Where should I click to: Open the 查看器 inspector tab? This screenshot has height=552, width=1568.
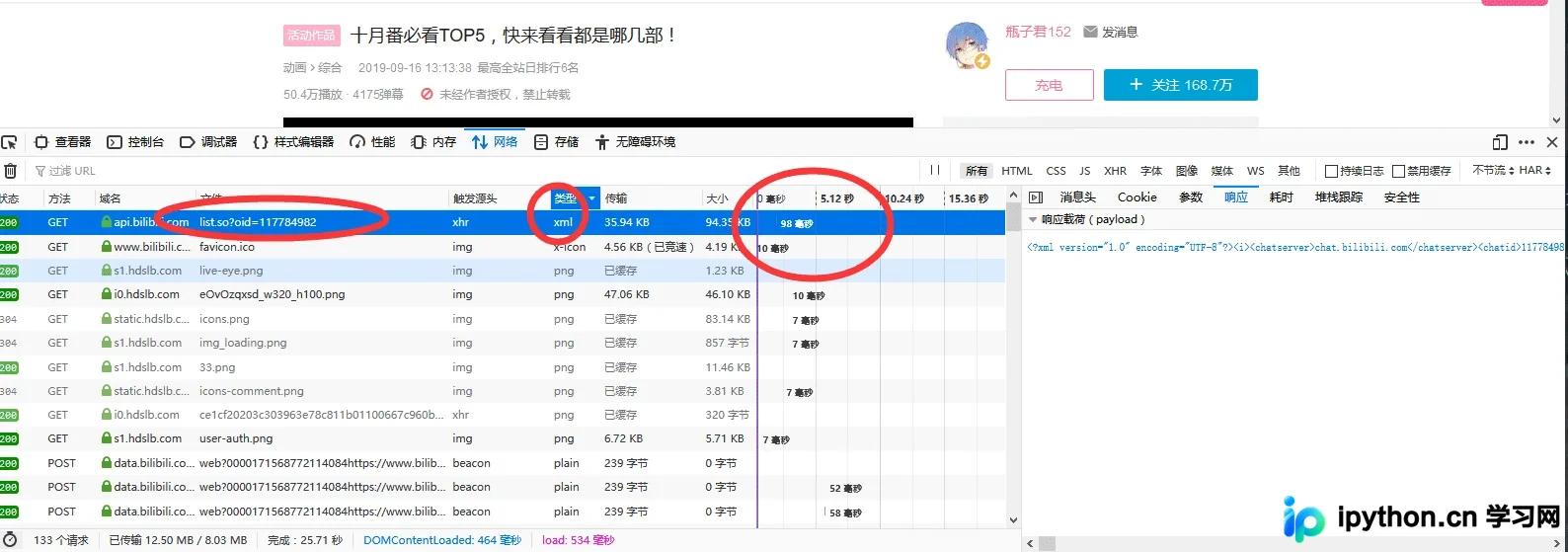tap(63, 142)
